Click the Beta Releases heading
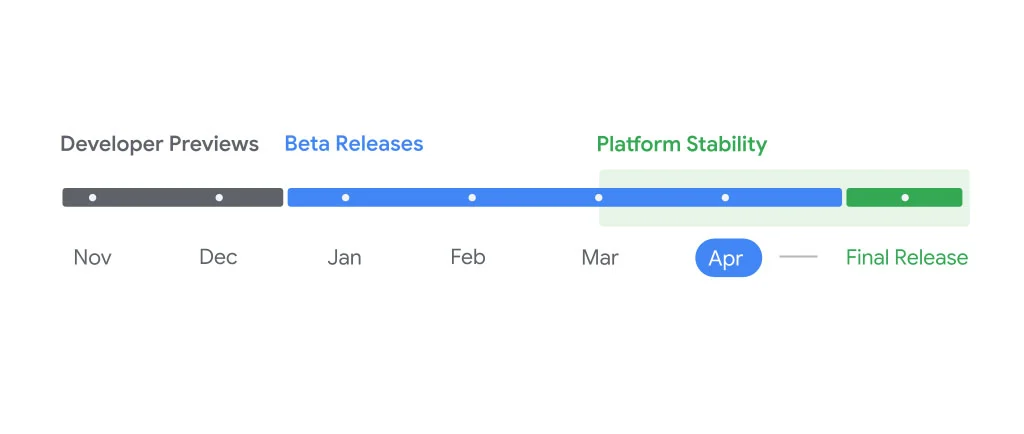The height and width of the screenshot is (434, 1024). [x=354, y=144]
